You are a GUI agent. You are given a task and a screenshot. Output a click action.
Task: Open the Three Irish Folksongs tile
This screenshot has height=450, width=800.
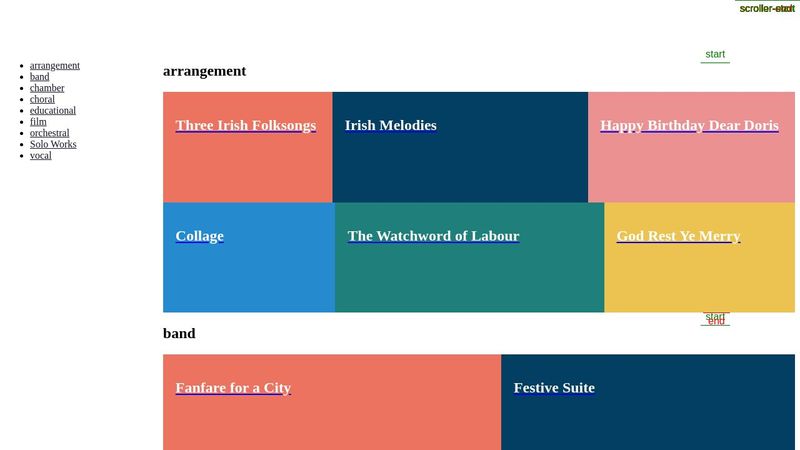[245, 126]
